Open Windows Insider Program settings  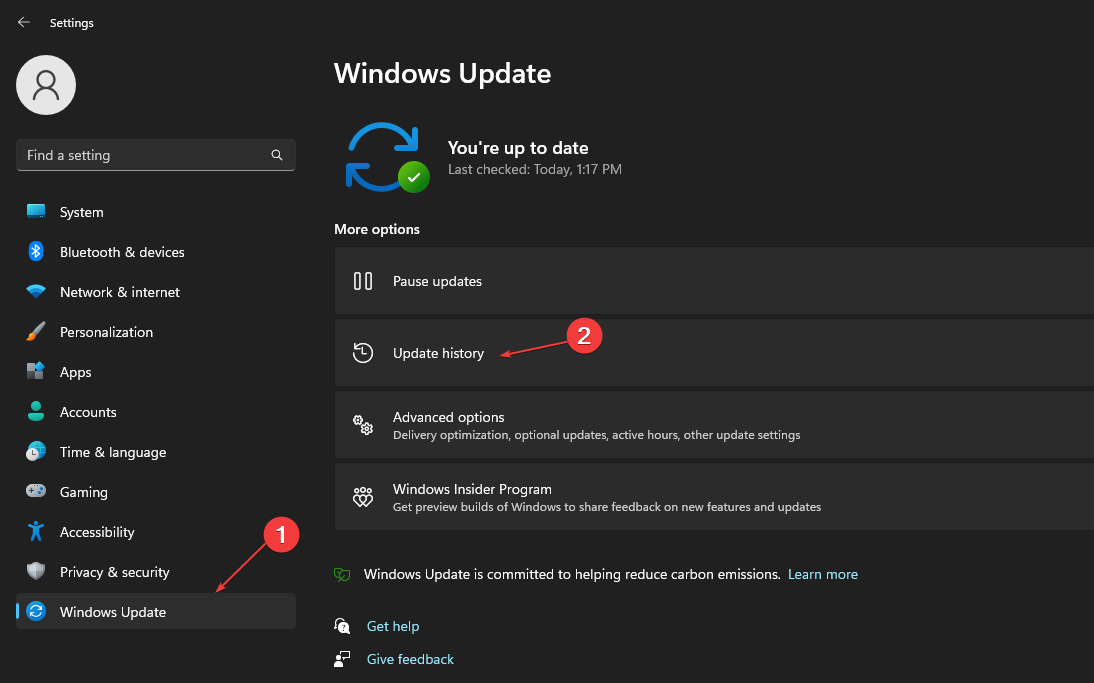click(x=714, y=497)
